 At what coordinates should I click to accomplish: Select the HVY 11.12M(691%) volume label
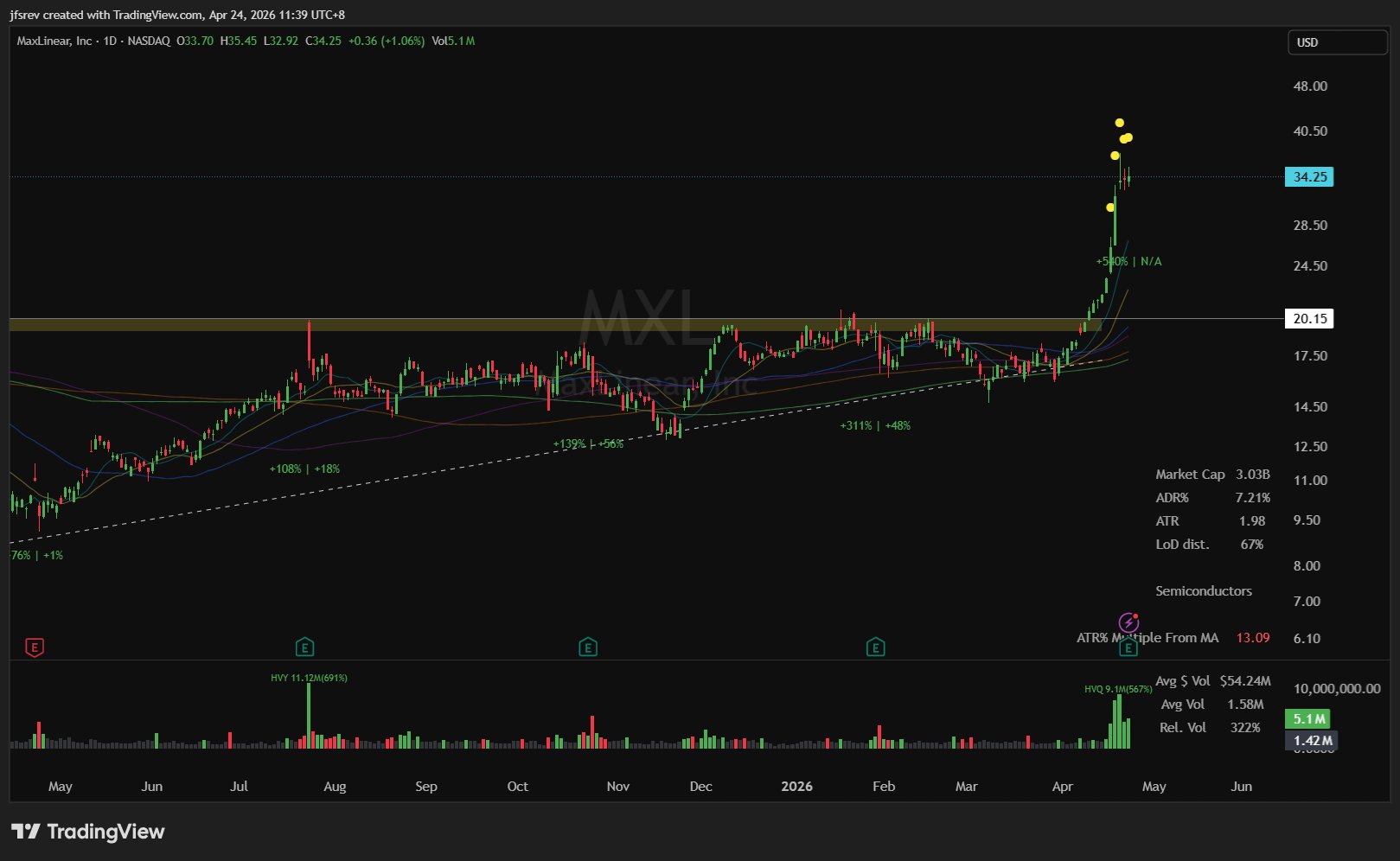pos(309,678)
